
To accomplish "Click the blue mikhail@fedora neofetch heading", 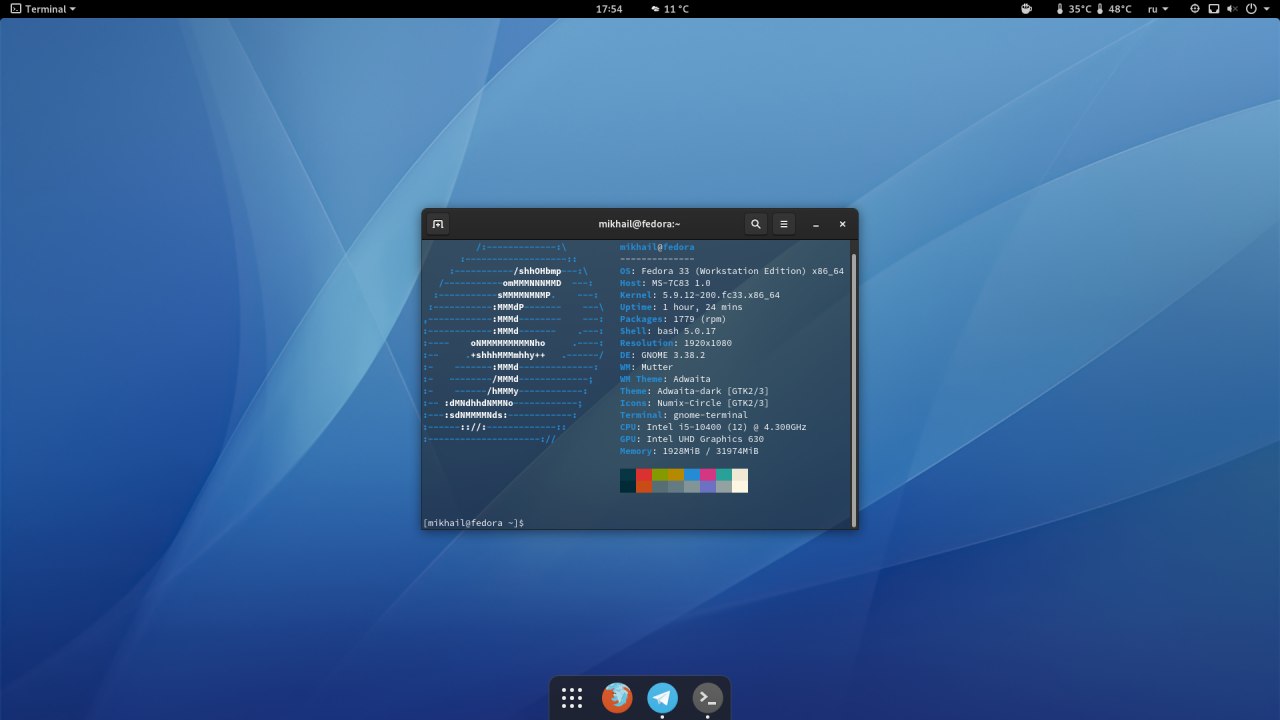I will click(x=657, y=247).
